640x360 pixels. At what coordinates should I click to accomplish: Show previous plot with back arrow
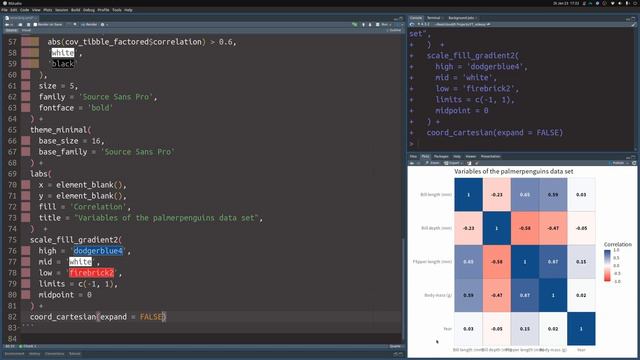click(412, 163)
